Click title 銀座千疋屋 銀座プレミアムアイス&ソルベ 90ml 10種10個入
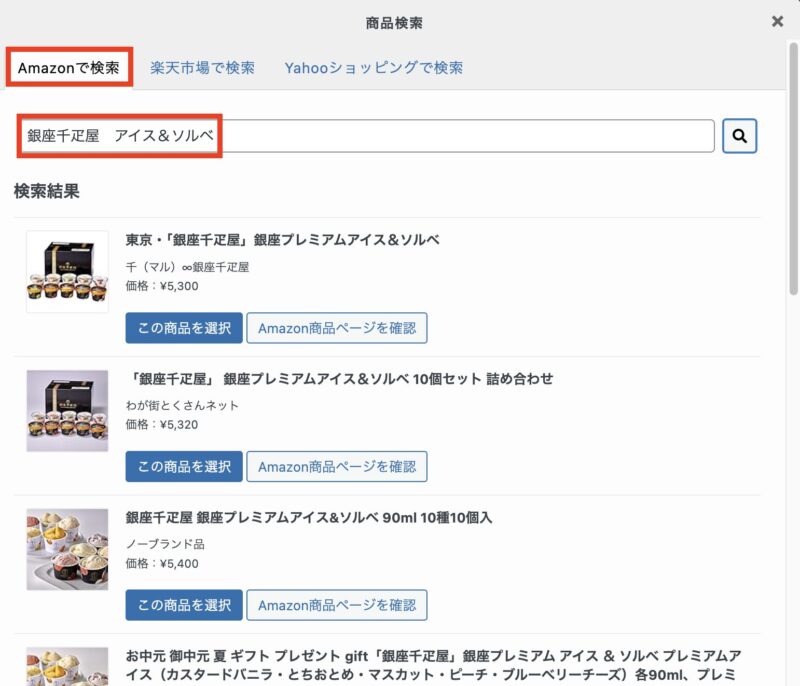 [309, 517]
